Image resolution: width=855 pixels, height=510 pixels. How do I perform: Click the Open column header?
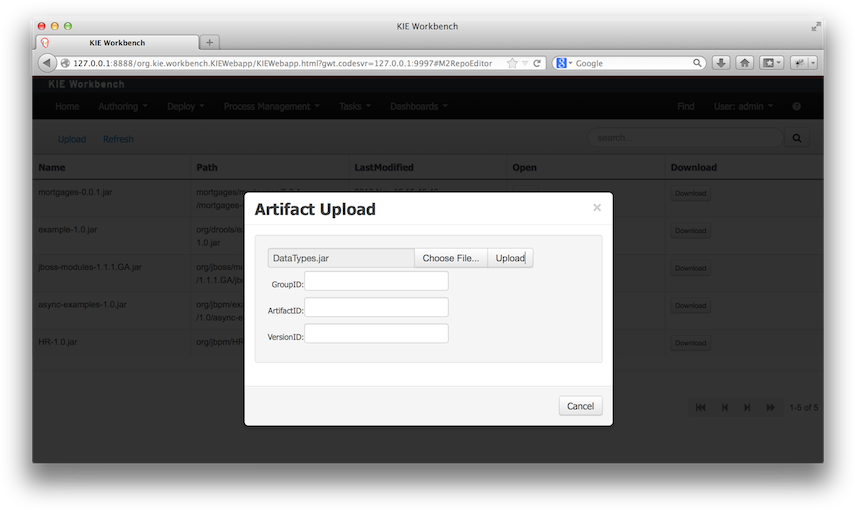pos(525,167)
